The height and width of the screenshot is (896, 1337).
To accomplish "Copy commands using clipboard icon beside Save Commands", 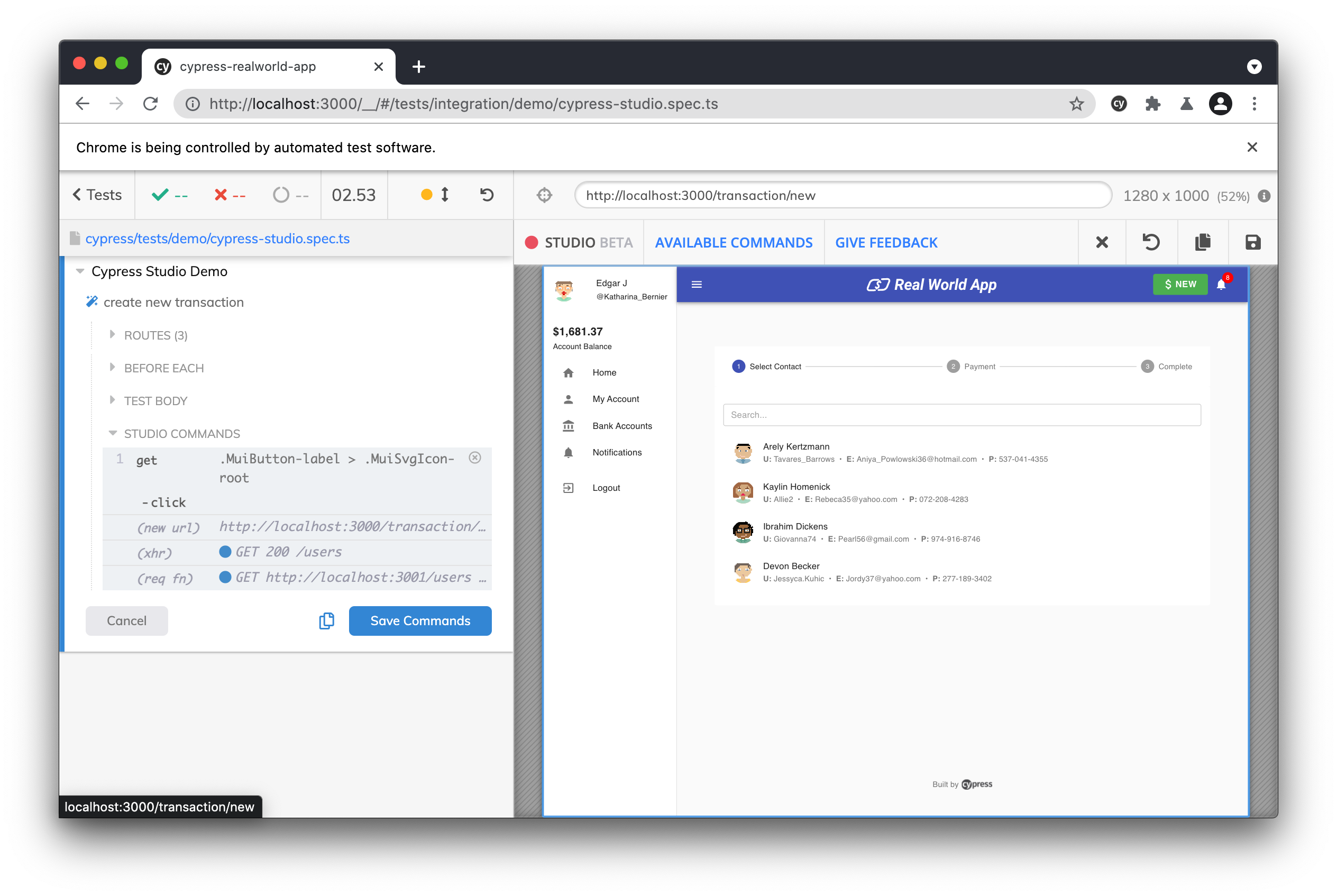I will point(326,620).
